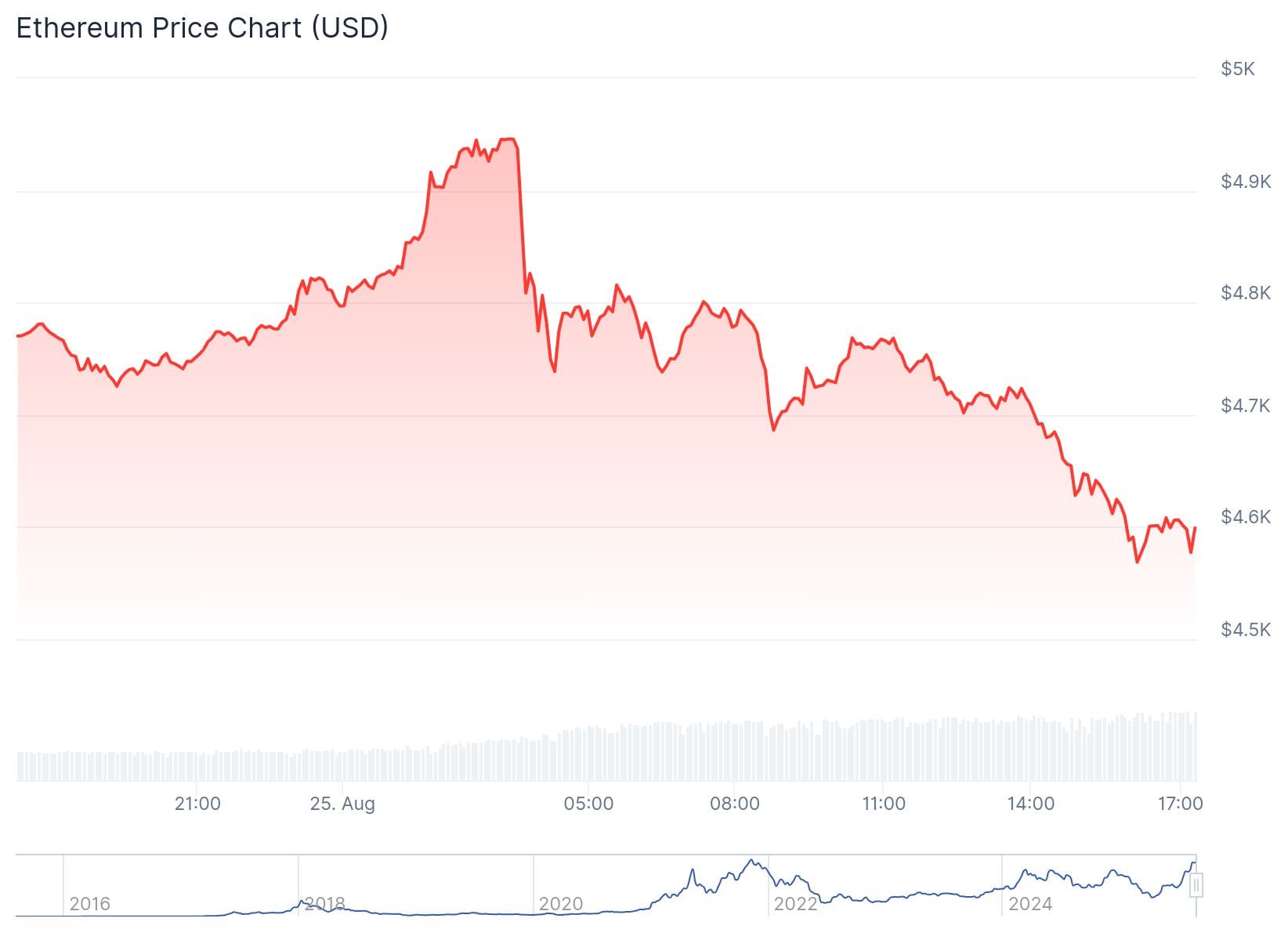
Task: Click the 17:00 time axis label
Action: (1180, 804)
